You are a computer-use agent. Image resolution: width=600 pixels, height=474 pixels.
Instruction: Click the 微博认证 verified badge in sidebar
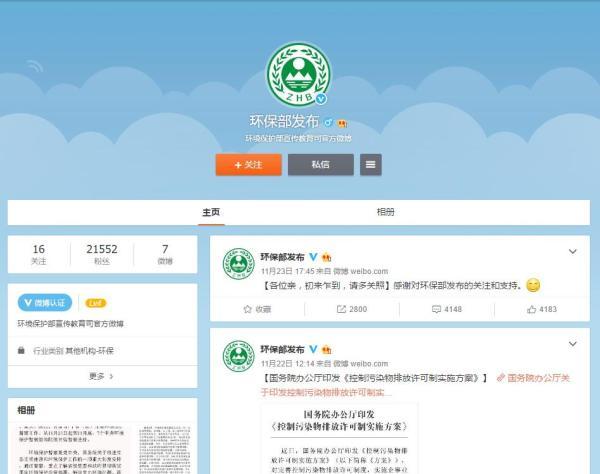pyautogui.click(x=45, y=303)
